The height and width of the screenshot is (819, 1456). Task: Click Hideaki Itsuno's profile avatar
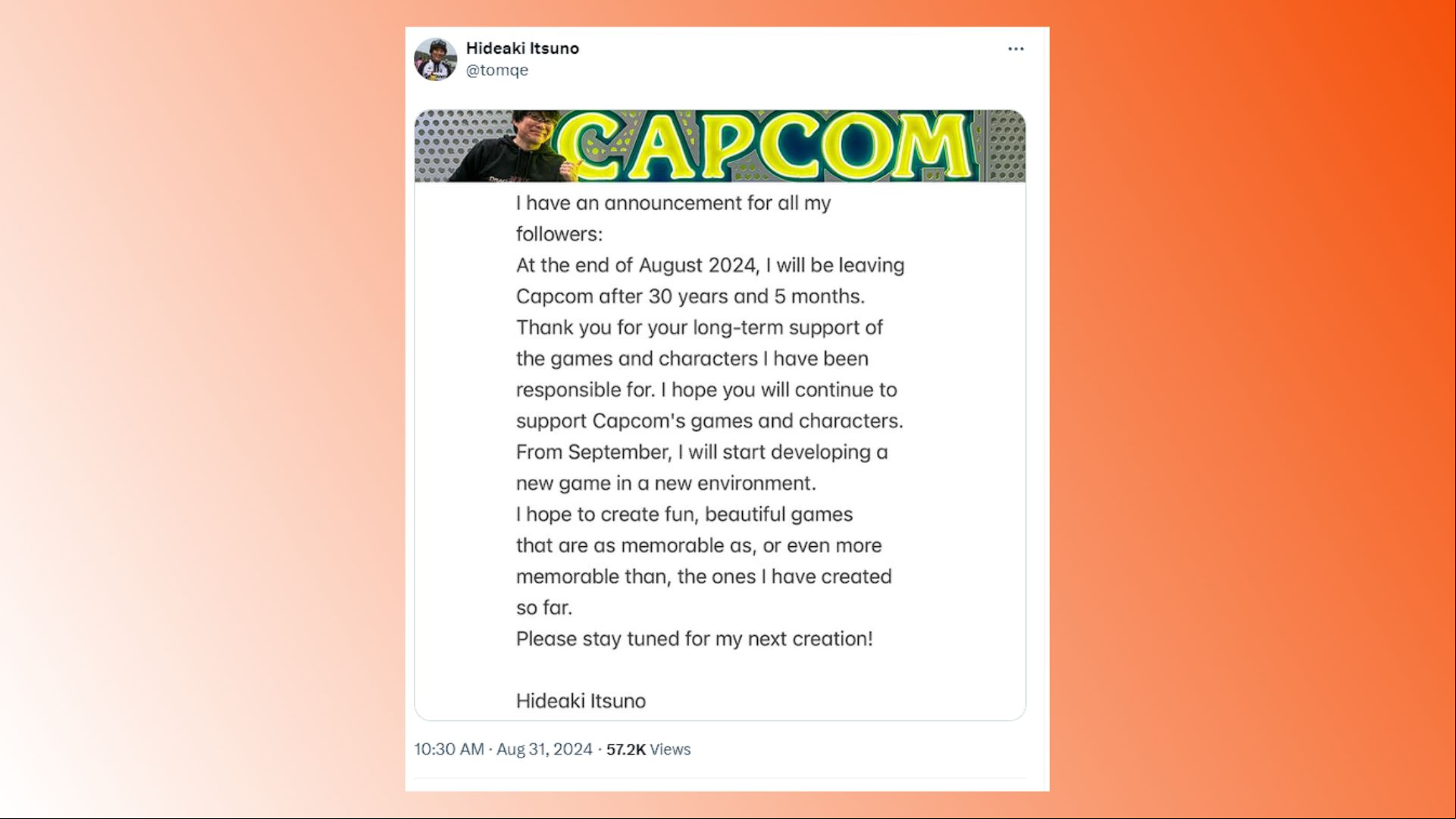click(x=435, y=59)
